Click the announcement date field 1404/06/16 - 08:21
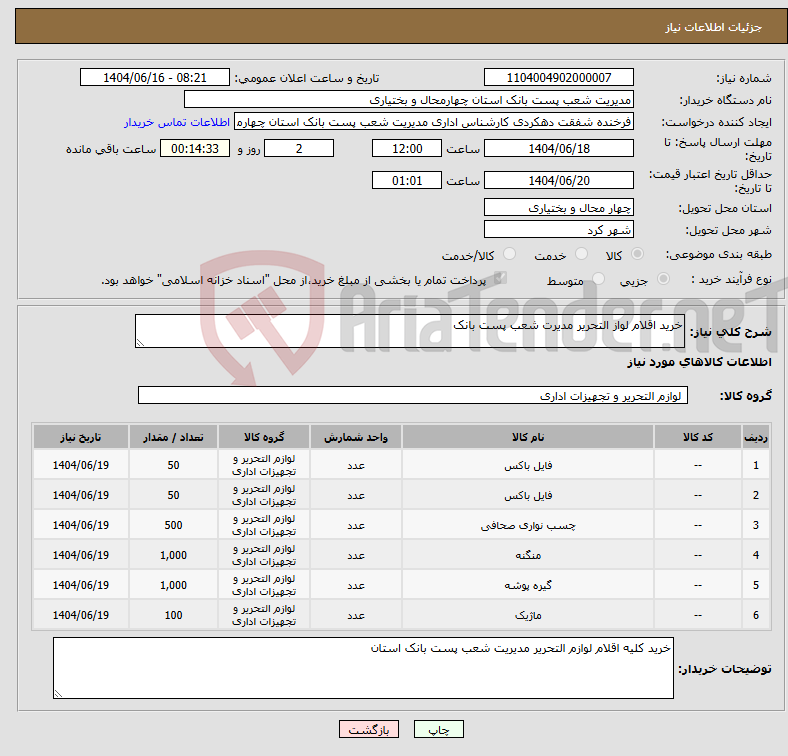The width and height of the screenshot is (788, 756). [155, 77]
